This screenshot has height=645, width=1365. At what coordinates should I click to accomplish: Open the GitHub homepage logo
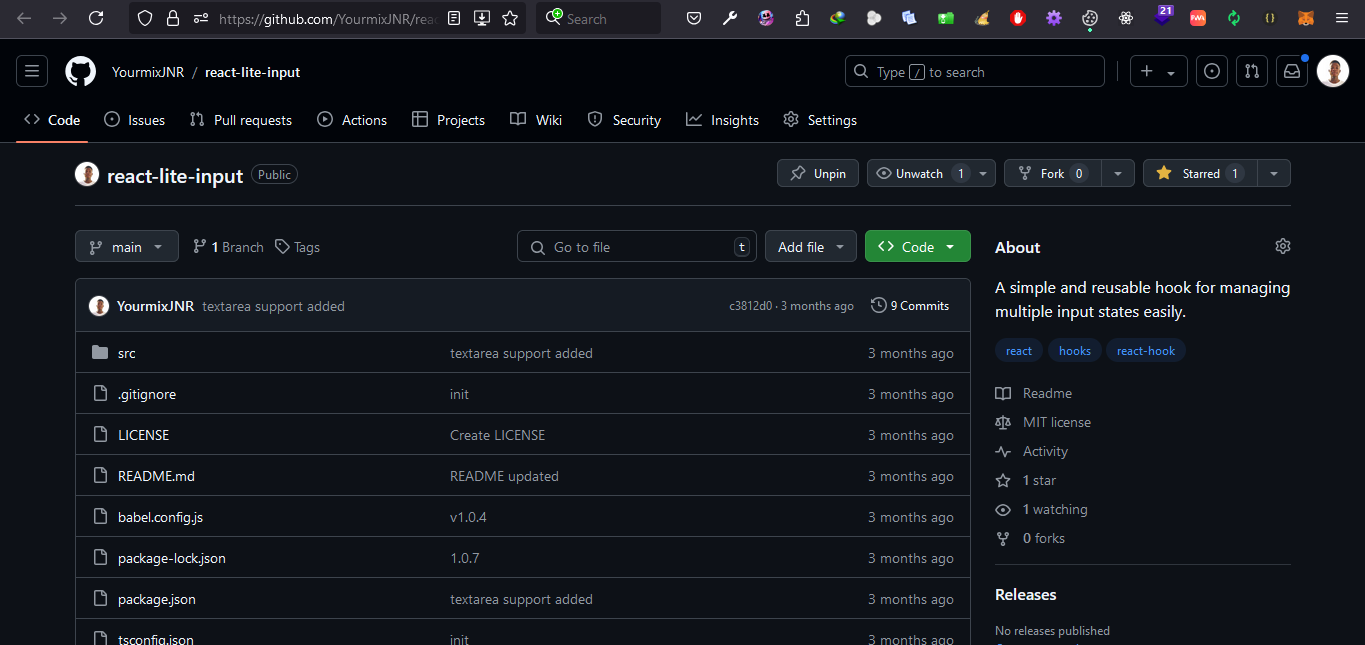pos(81,72)
